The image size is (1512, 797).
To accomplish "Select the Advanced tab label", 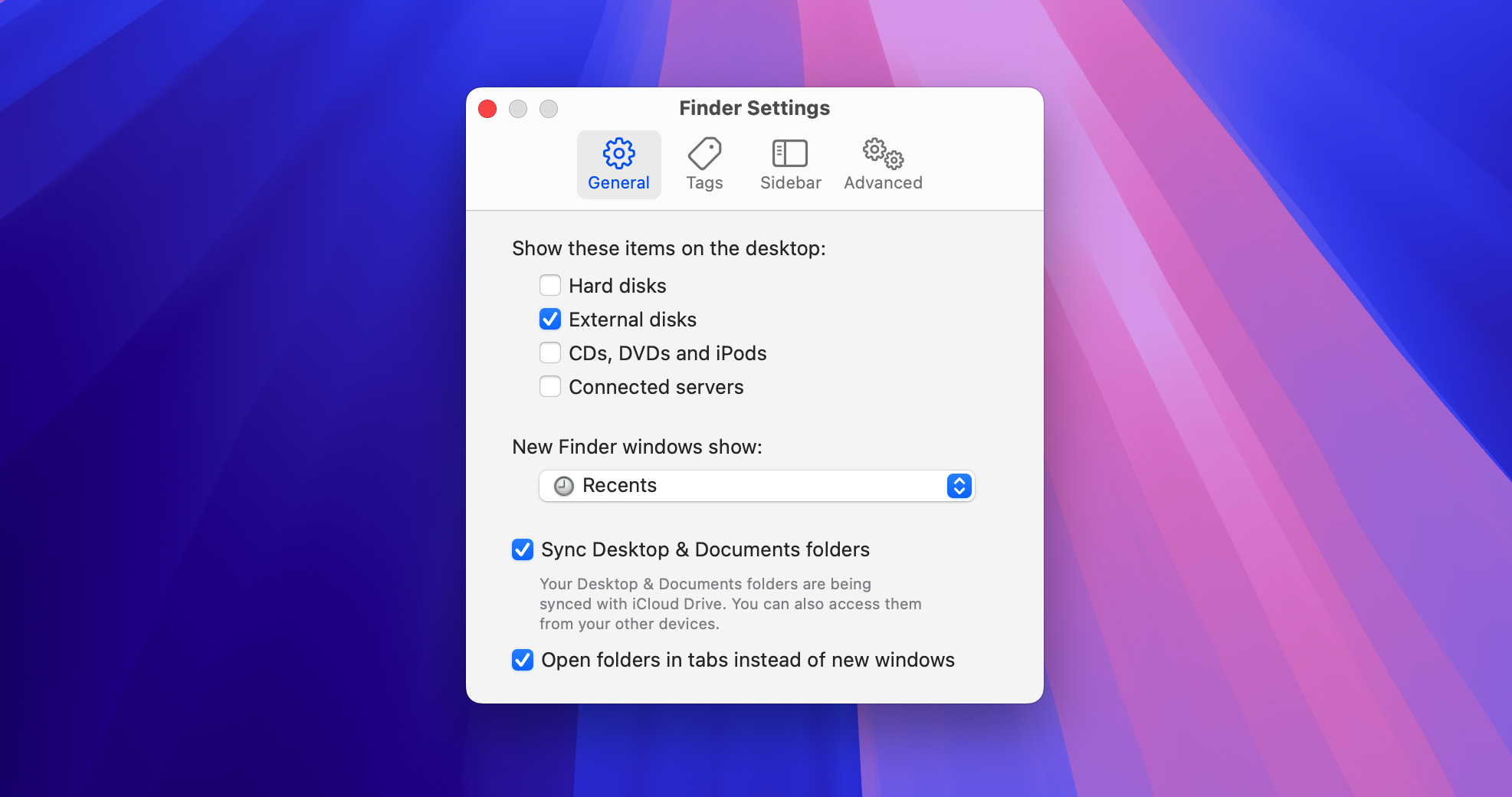I will pos(883,183).
